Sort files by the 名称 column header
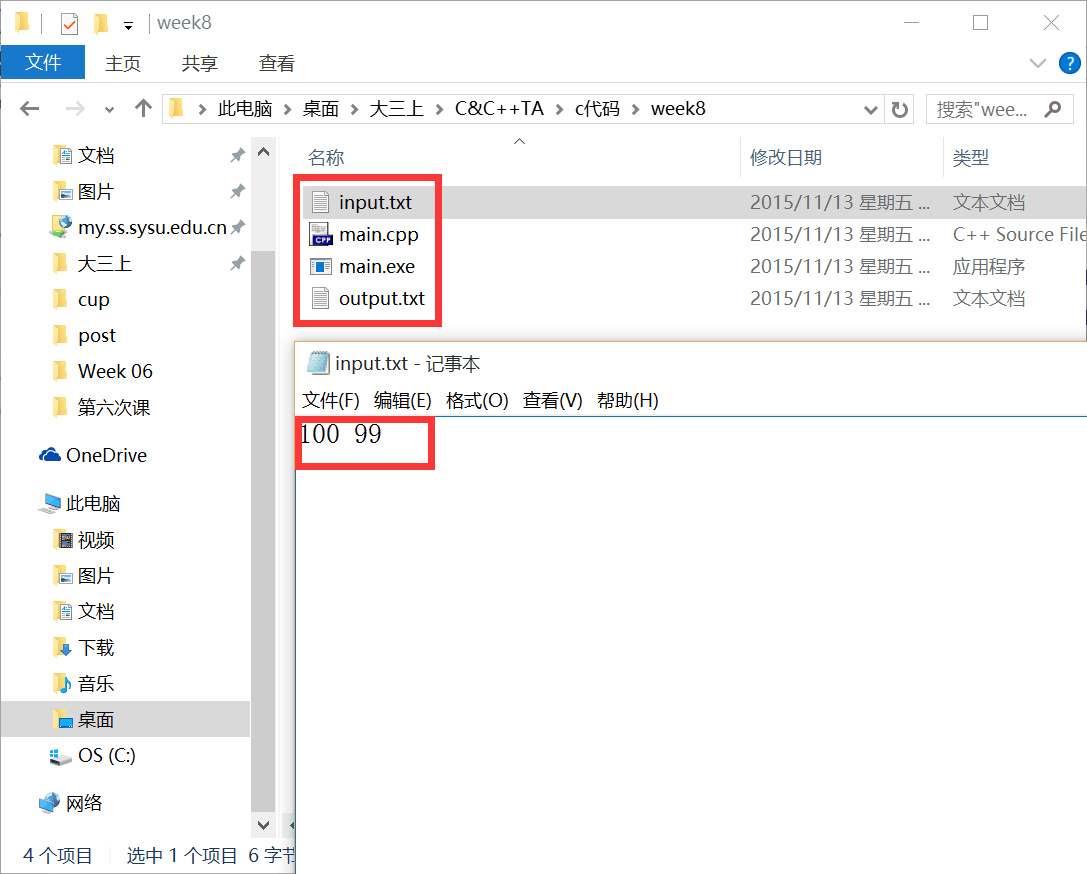1087x874 pixels. point(326,158)
